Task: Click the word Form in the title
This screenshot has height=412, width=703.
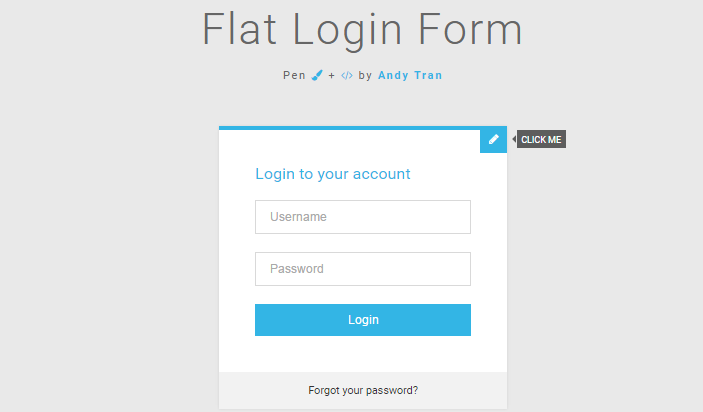Action: [x=470, y=29]
